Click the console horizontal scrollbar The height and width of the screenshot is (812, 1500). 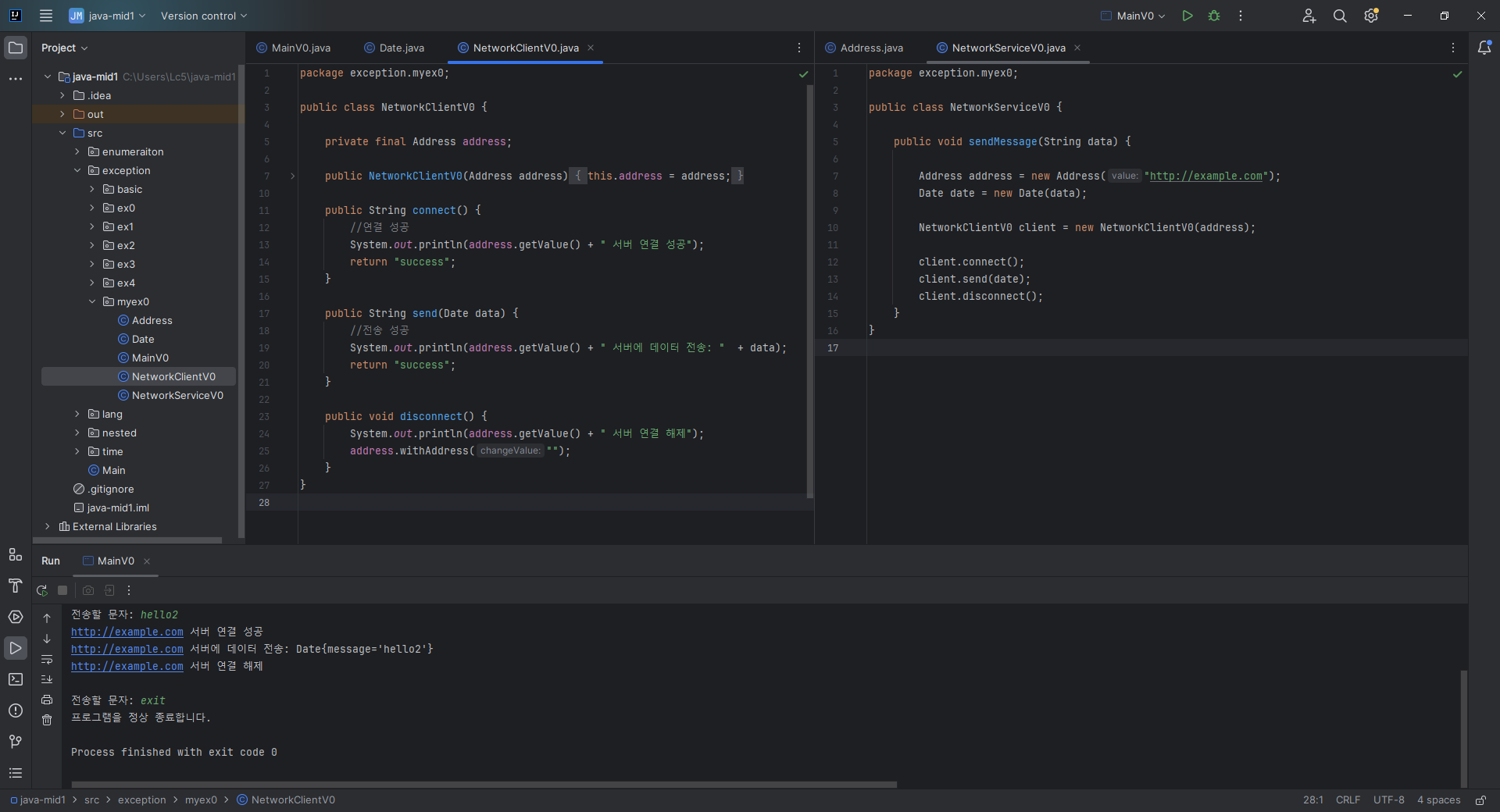click(484, 784)
